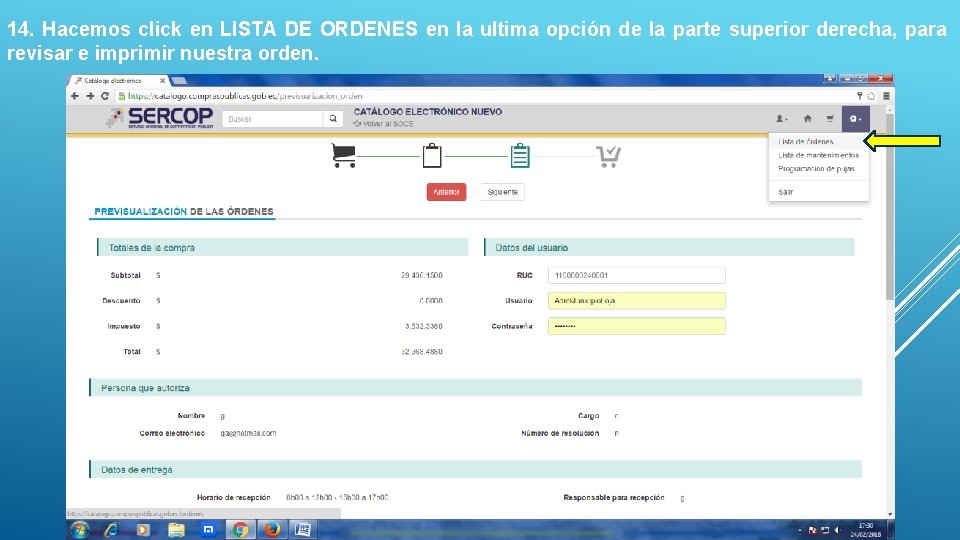
Task: Open Chrome from the taskbar
Action: tap(240, 530)
